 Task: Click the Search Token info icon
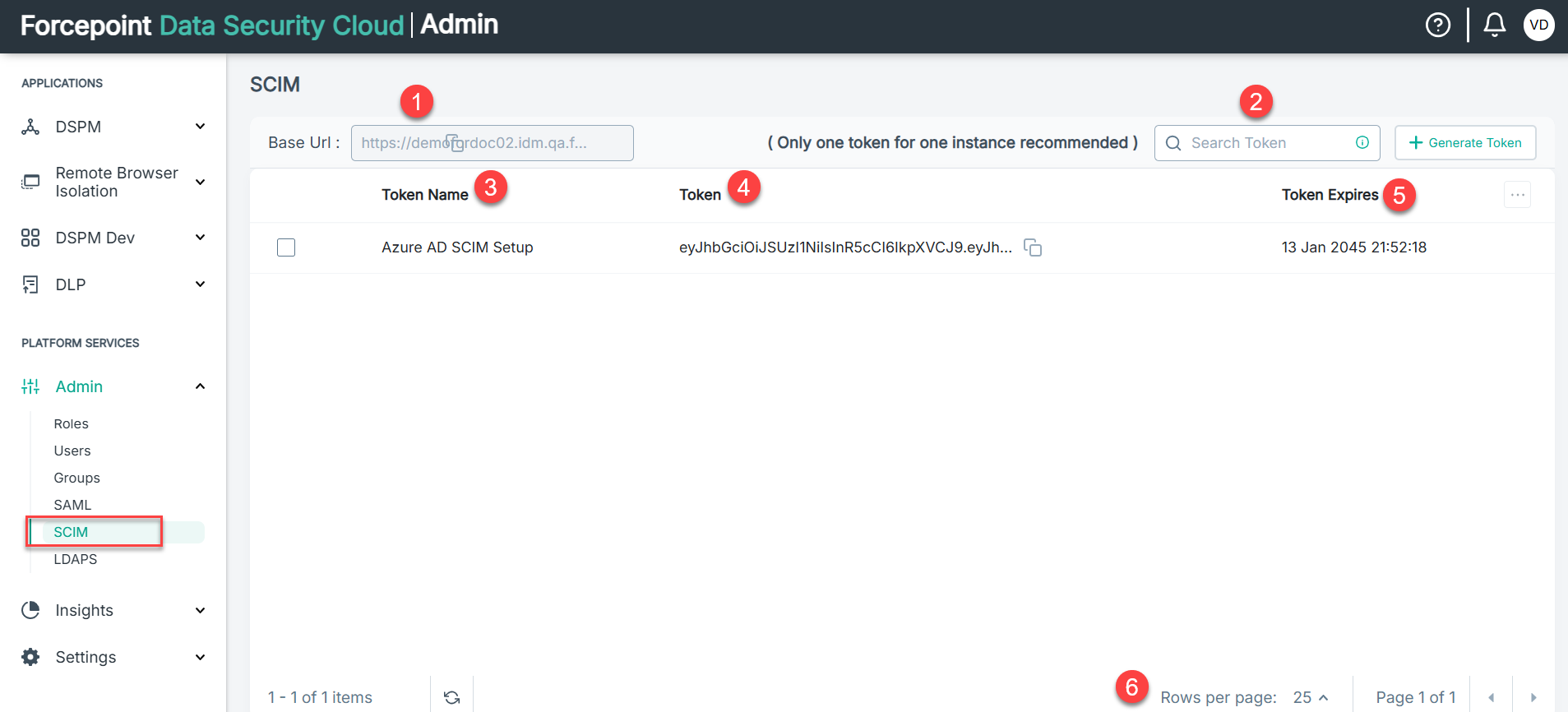pos(1362,142)
